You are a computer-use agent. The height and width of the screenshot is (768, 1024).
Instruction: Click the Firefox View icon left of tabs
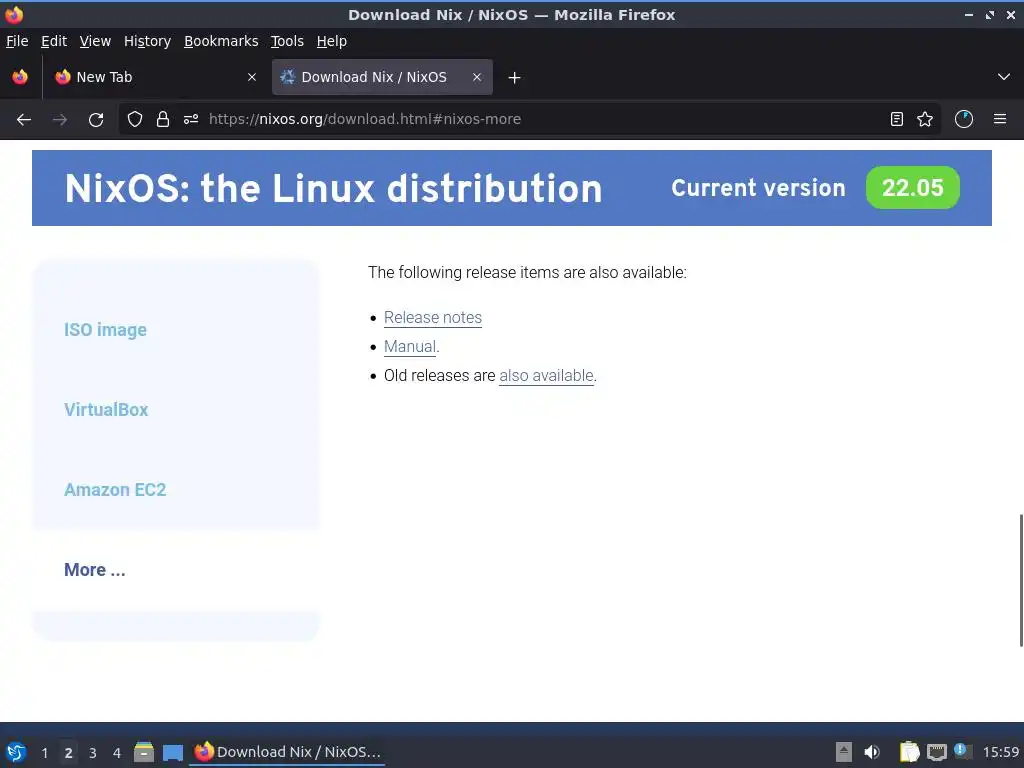point(20,77)
